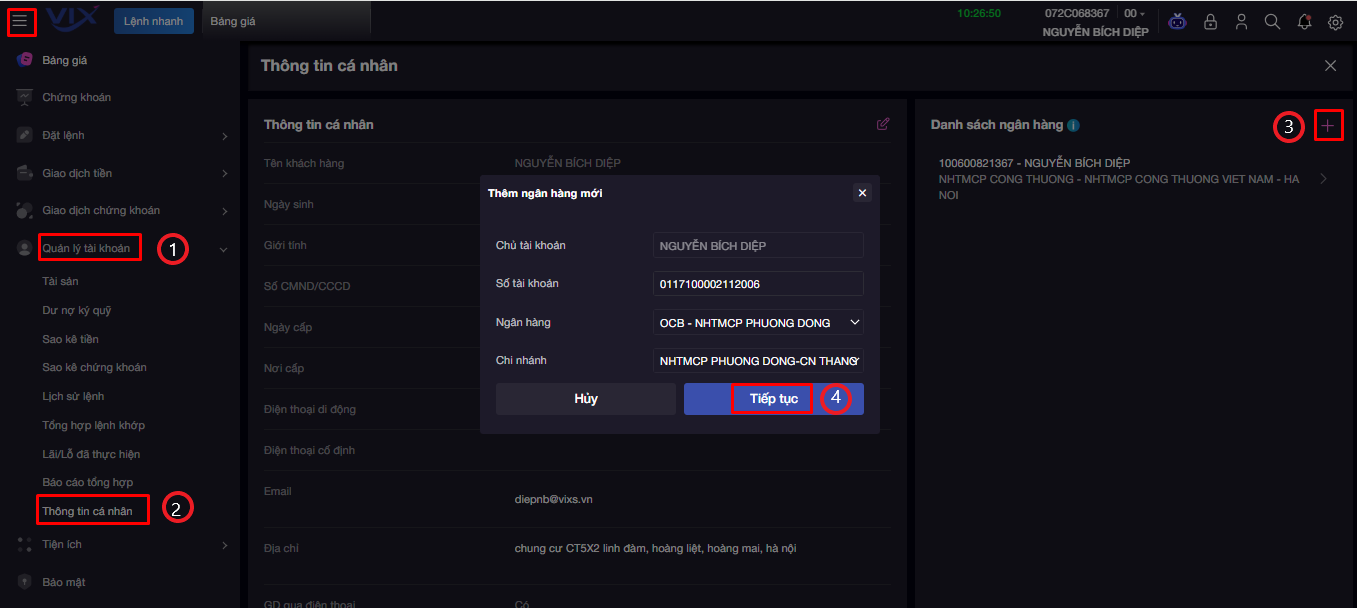
Task: Click the Số tài khoản input field
Action: 758,284
